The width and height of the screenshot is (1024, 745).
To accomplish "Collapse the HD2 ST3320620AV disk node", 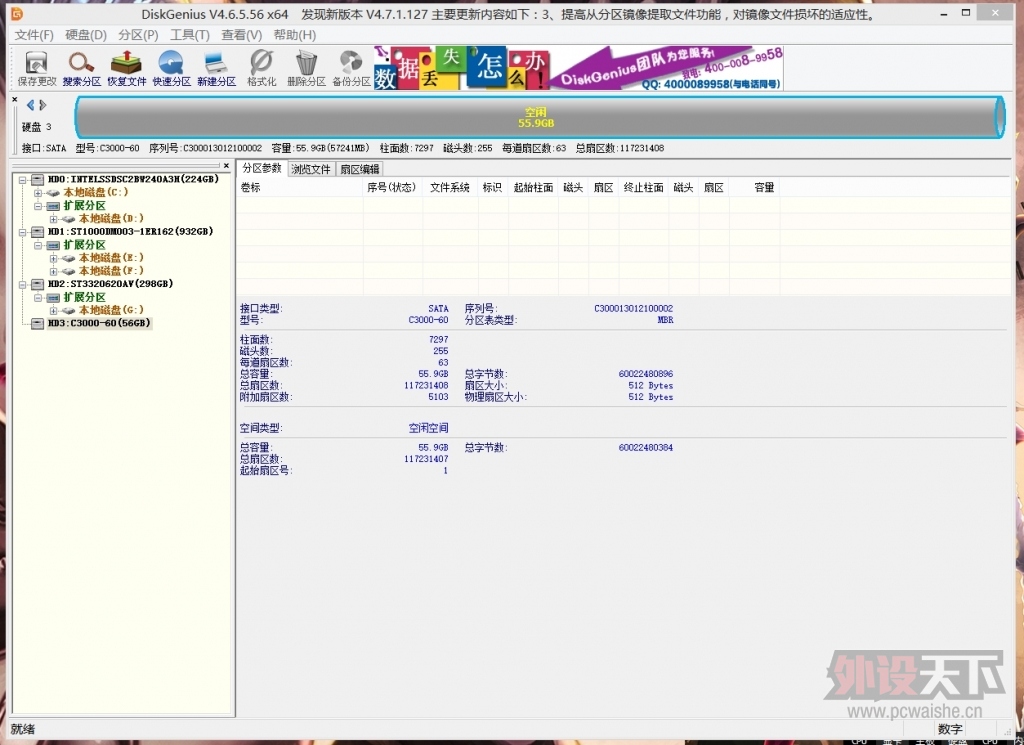I will 23,284.
